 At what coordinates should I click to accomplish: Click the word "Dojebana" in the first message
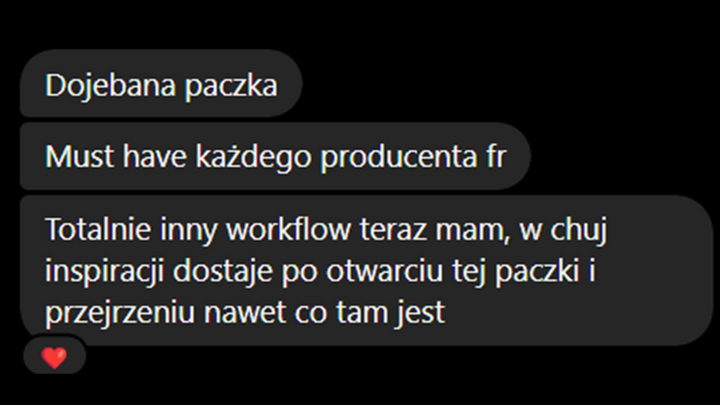[110, 86]
